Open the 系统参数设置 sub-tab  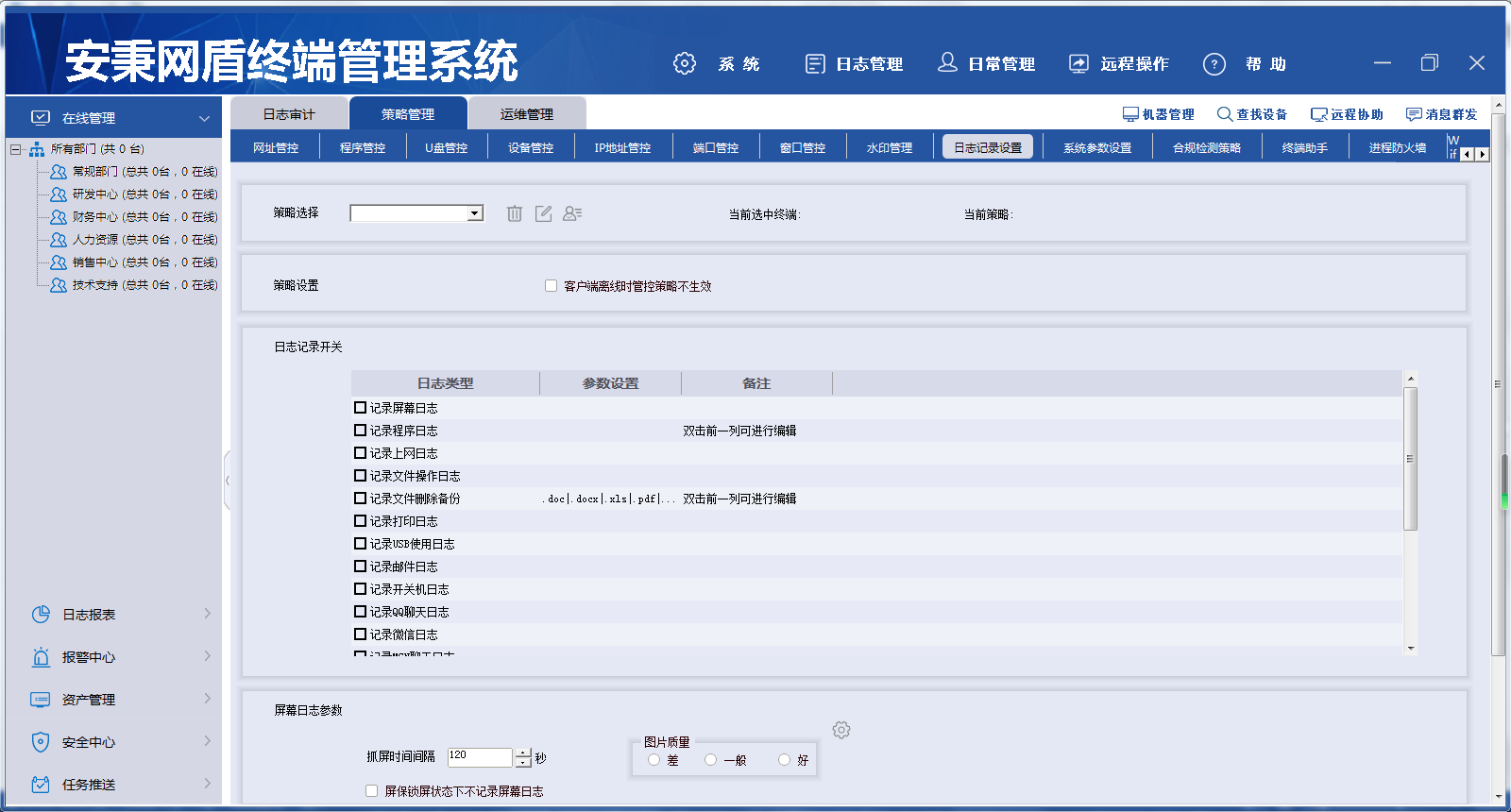[x=1097, y=148]
